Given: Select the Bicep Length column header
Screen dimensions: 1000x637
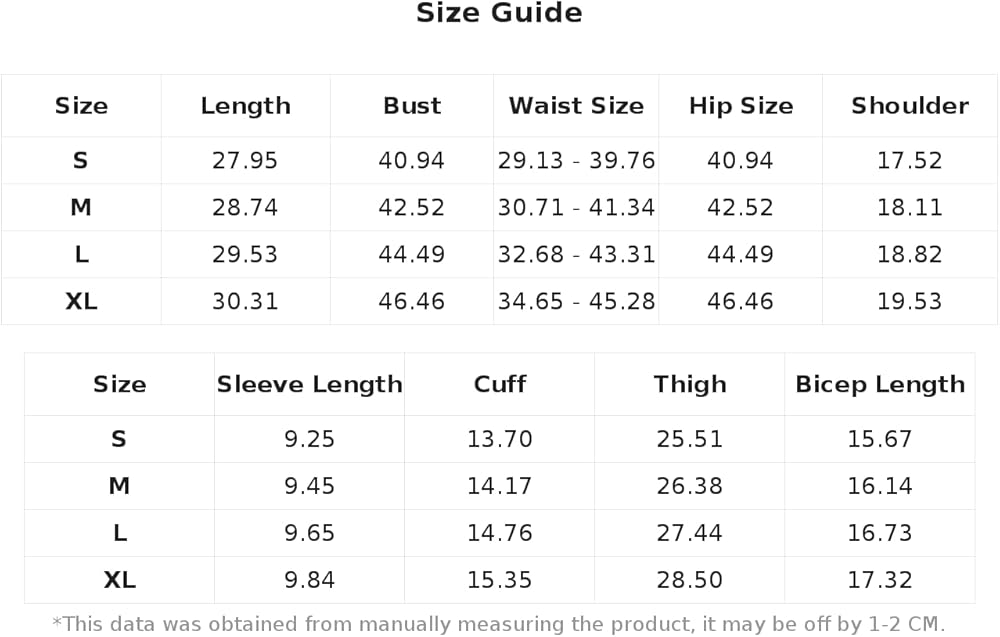Looking at the screenshot, I should point(879,385).
